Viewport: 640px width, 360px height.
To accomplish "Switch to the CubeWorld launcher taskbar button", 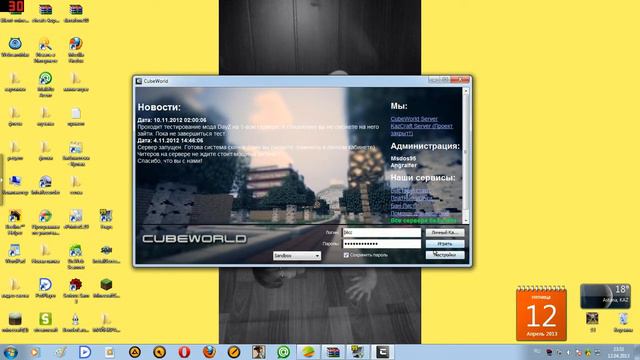I will [x=382, y=352].
